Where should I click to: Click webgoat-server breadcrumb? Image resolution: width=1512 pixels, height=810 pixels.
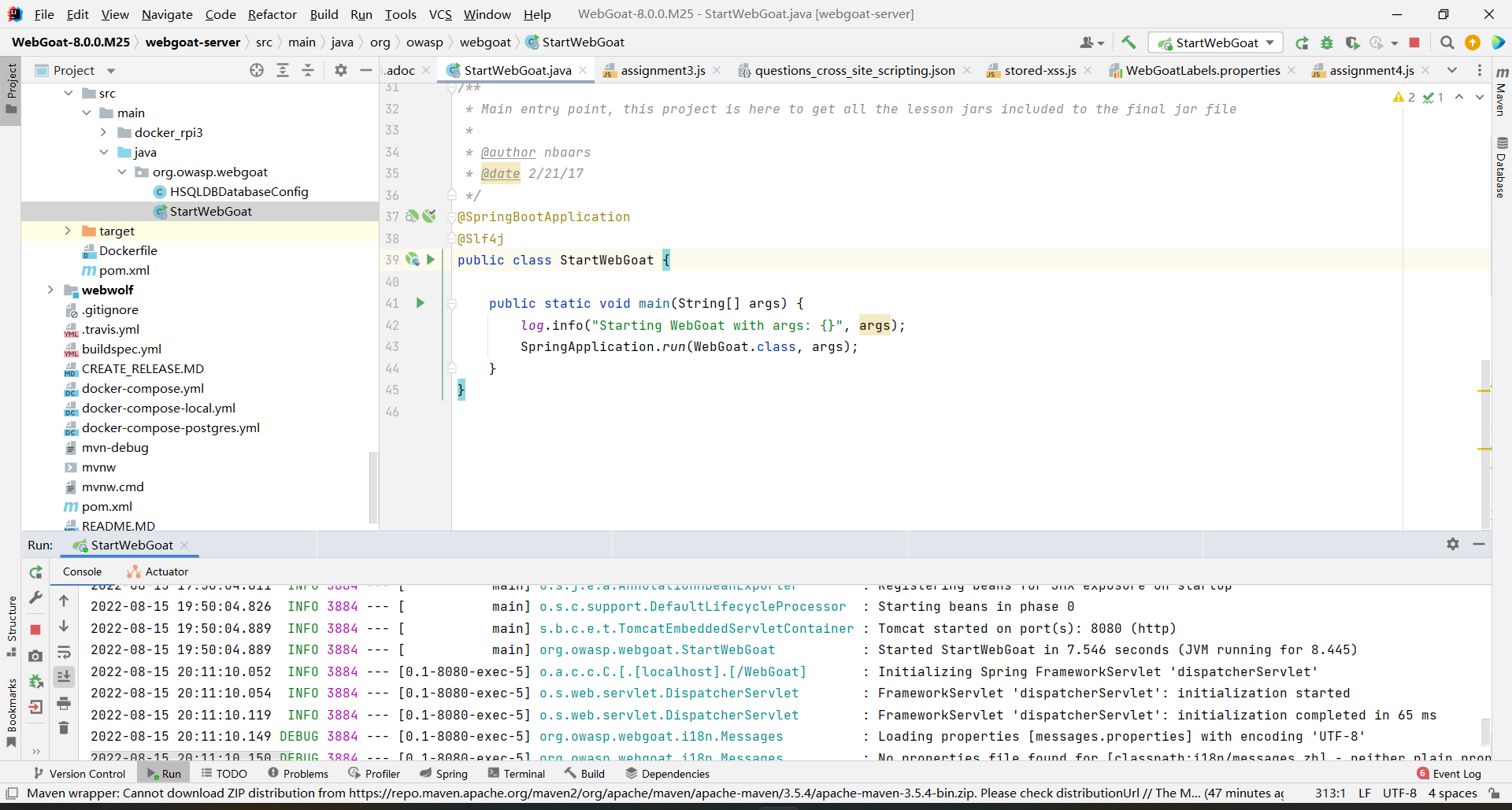pos(193,43)
